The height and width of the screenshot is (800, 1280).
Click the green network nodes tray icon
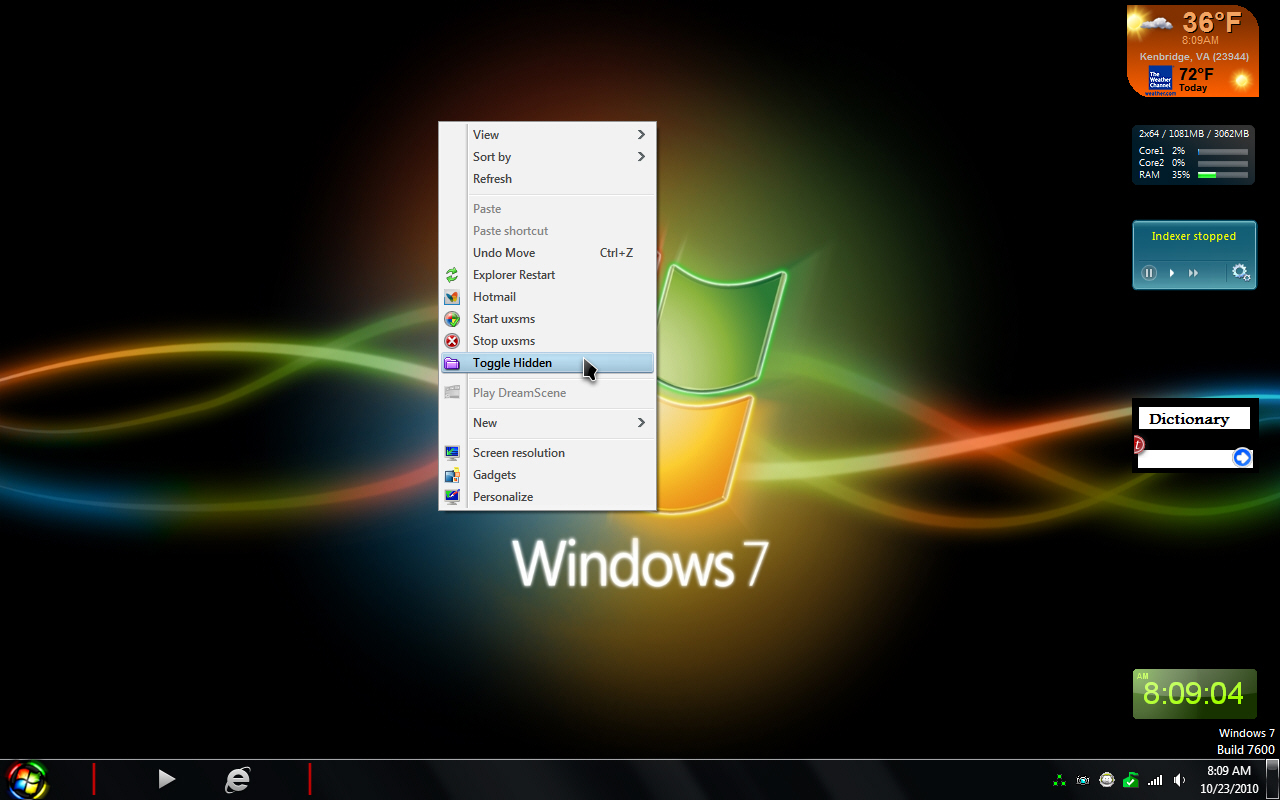coord(1059,780)
